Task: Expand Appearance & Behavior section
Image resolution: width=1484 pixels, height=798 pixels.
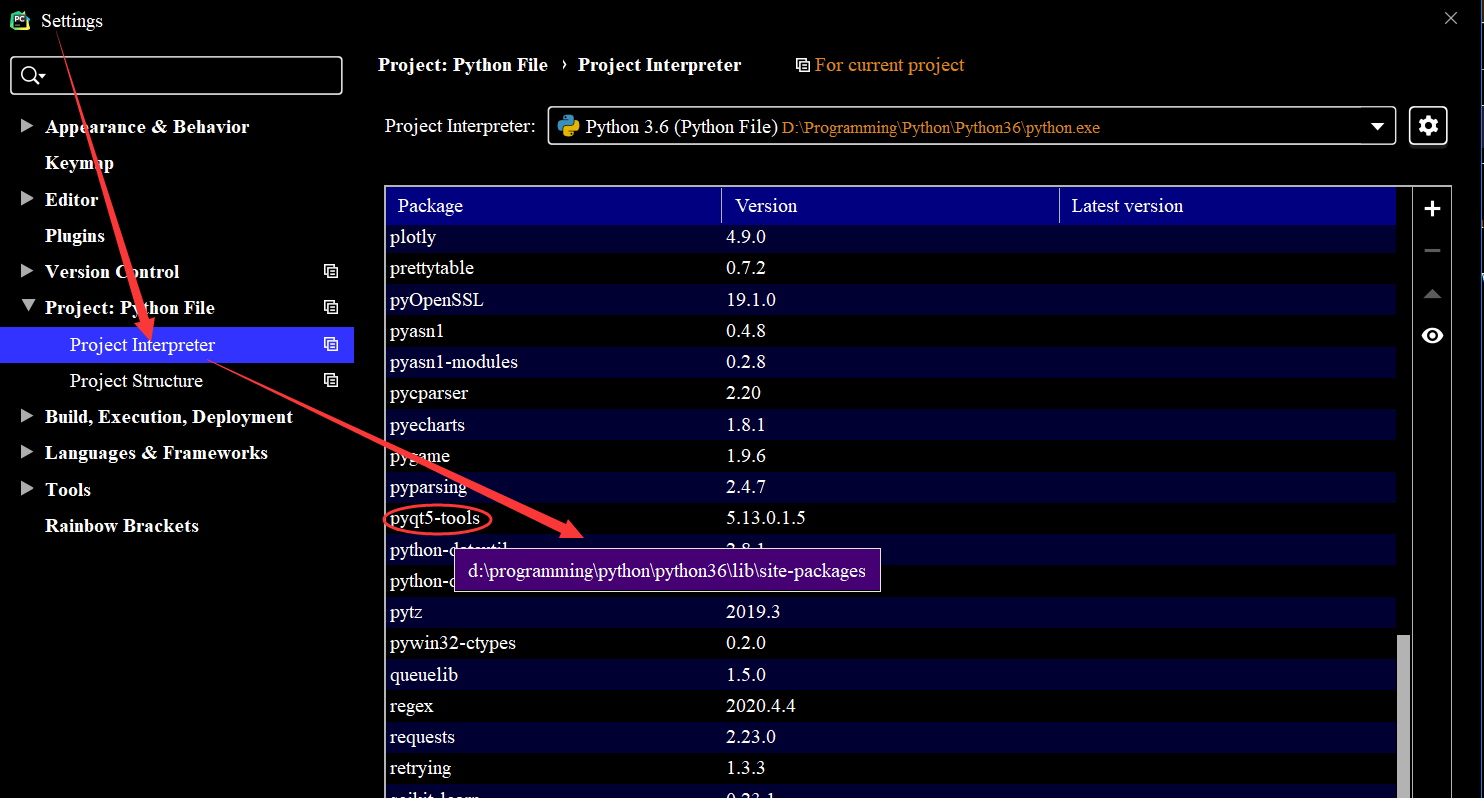Action: pos(27,126)
